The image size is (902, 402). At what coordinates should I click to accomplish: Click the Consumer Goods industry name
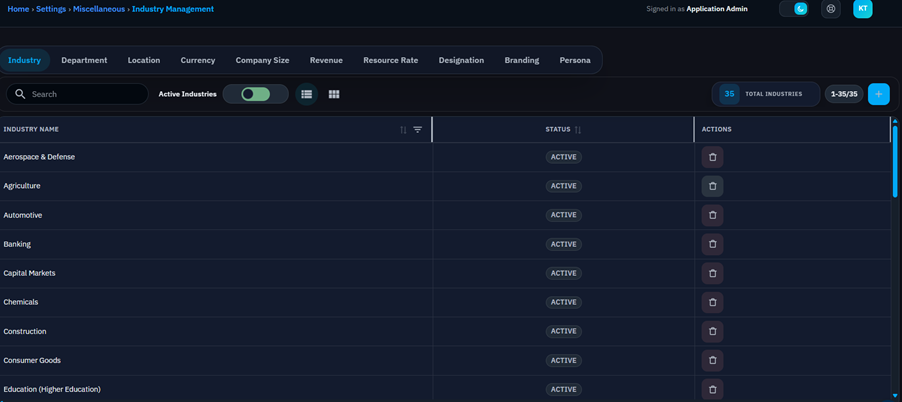[x=32, y=361]
